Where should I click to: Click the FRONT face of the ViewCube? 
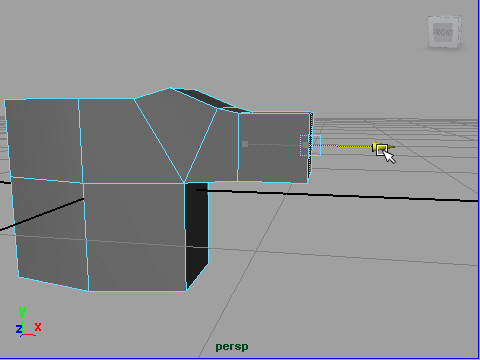[x=443, y=32]
